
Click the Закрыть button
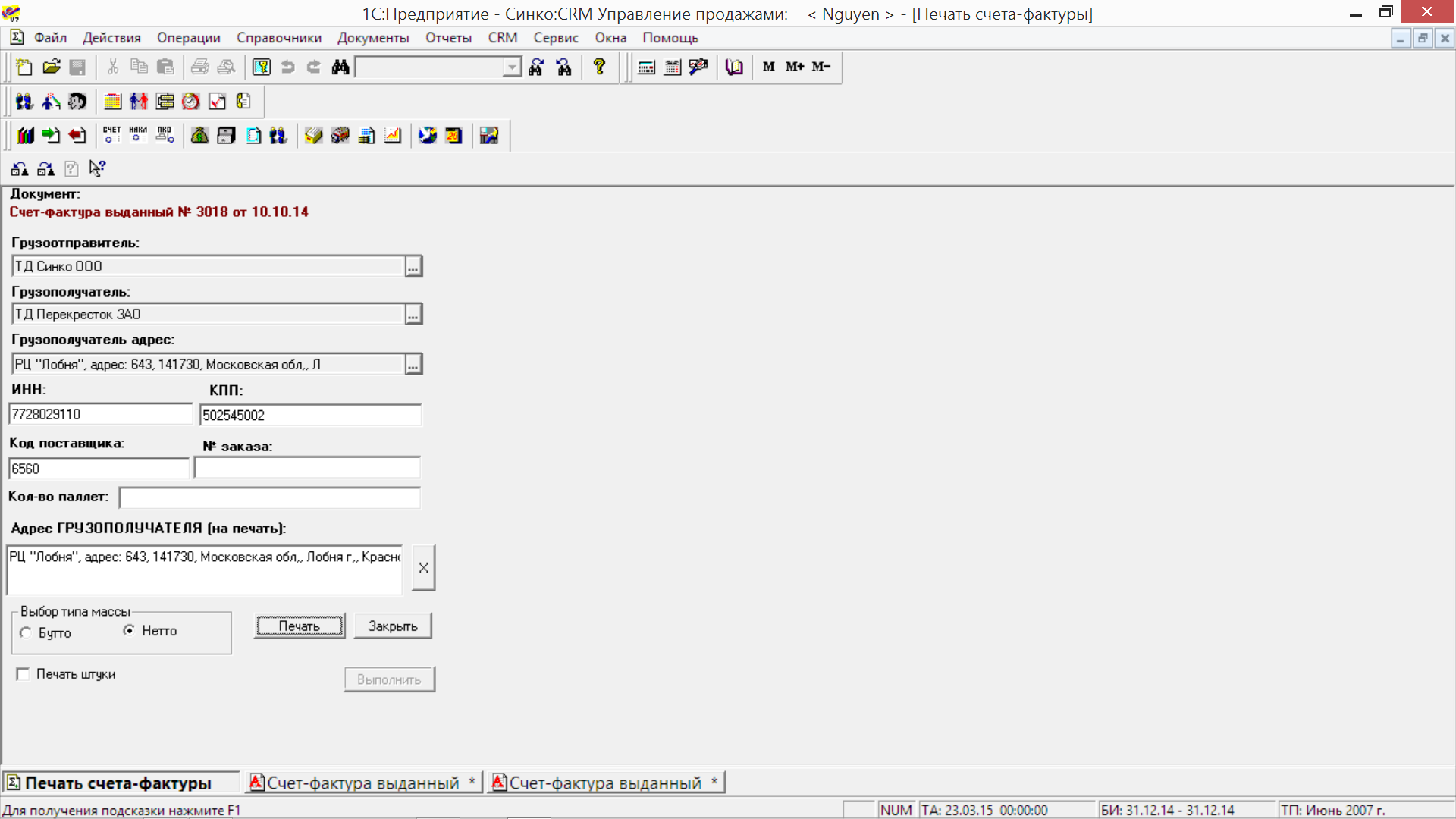pos(392,626)
